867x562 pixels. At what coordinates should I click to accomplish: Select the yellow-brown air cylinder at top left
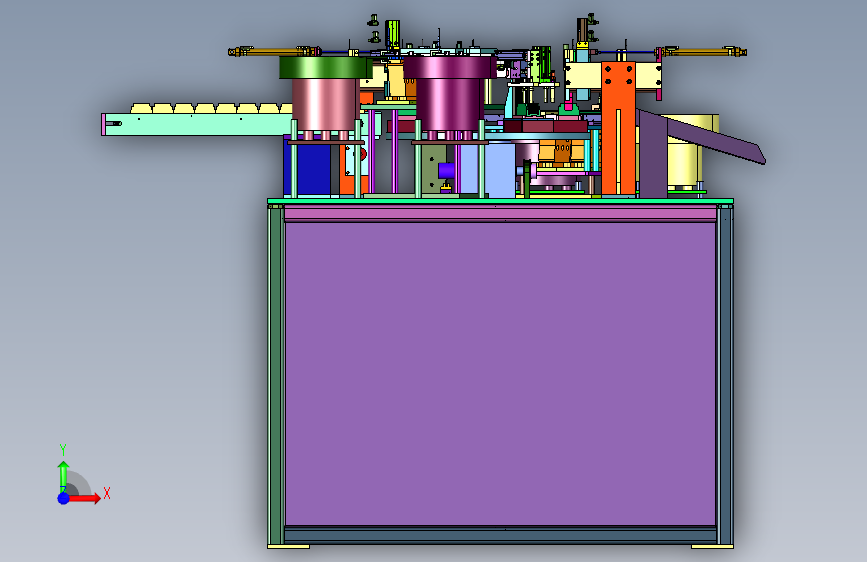coord(275,52)
